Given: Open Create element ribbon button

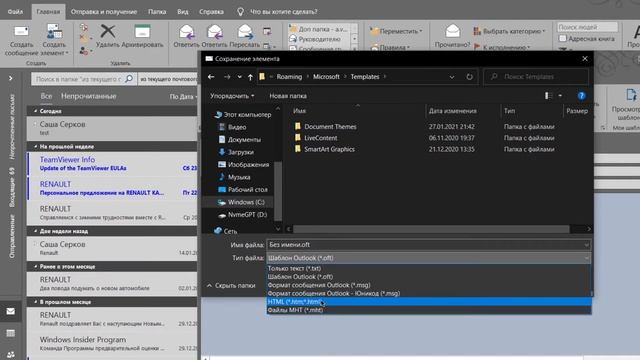Looking at the screenshot, I should 54,40.
